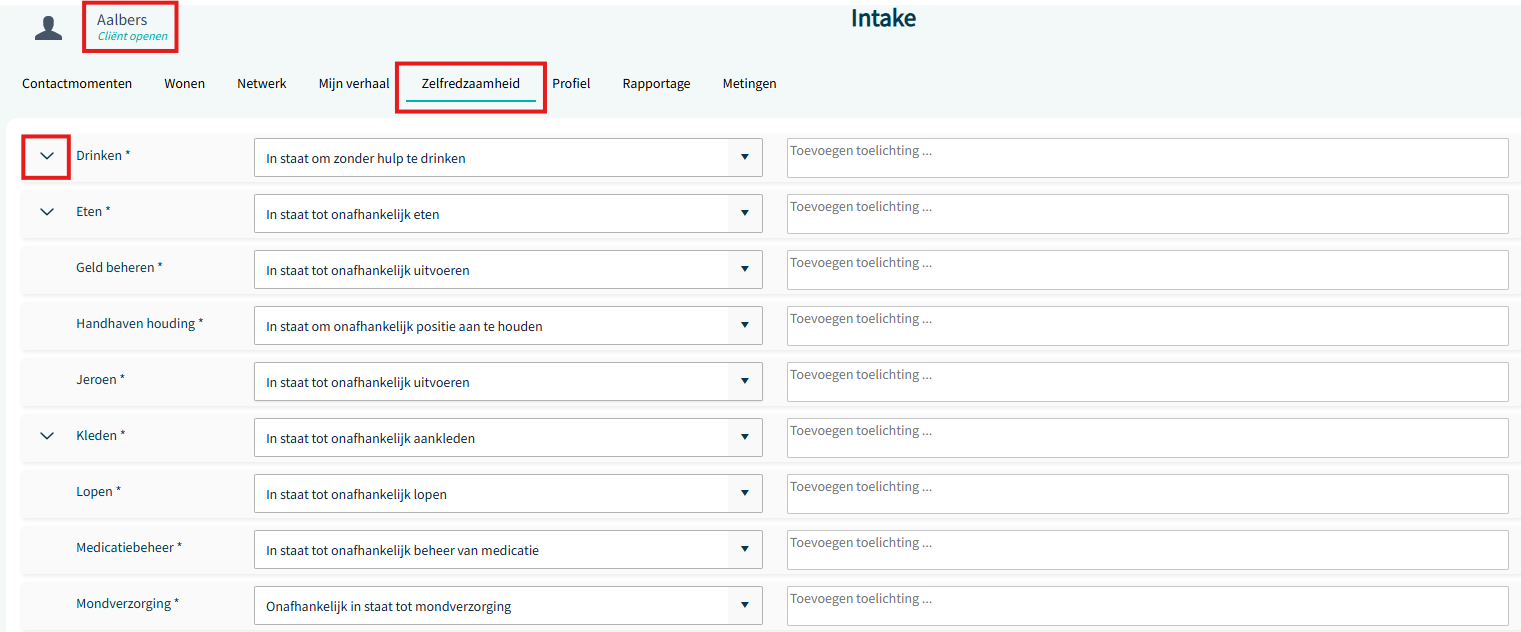Click the Medicatiebeheer * label
This screenshot has height=632, width=1521.
pyautogui.click(x=129, y=547)
